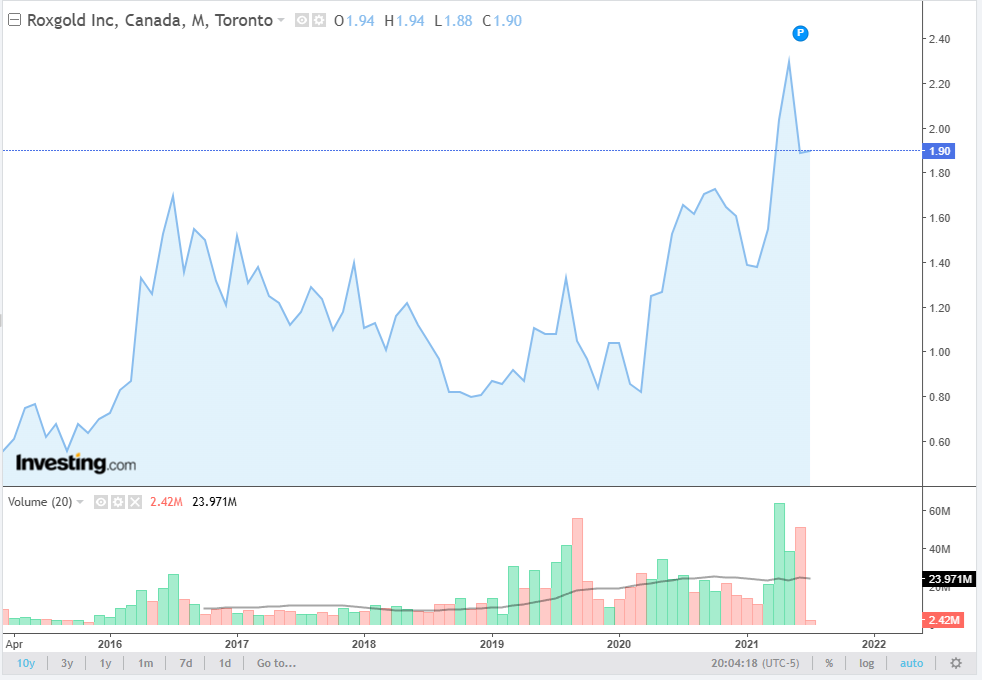Viewport: 982px width, 680px height.
Task: Remove the Volume indicator with X icon
Action: tap(134, 502)
